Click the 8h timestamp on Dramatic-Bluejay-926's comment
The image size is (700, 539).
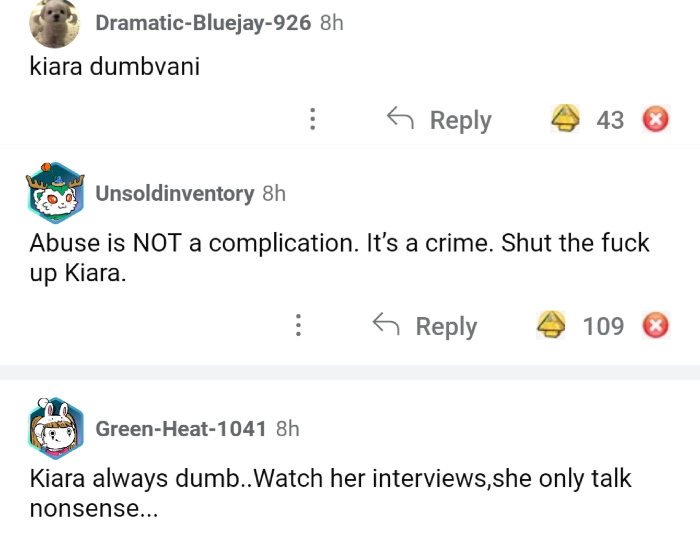[x=331, y=23]
